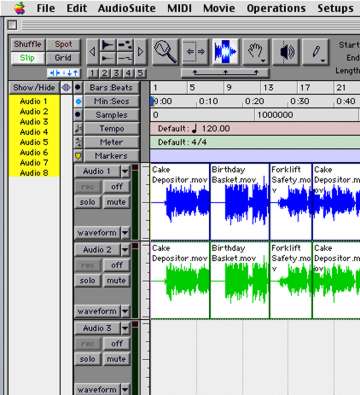The image size is (360, 395).
Task: Open the Audio 1 track name dropdown arrow
Action: point(125,172)
